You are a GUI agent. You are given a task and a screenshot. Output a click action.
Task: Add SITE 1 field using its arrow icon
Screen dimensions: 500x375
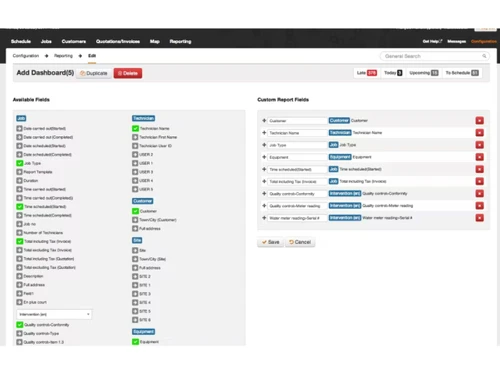[135, 285]
